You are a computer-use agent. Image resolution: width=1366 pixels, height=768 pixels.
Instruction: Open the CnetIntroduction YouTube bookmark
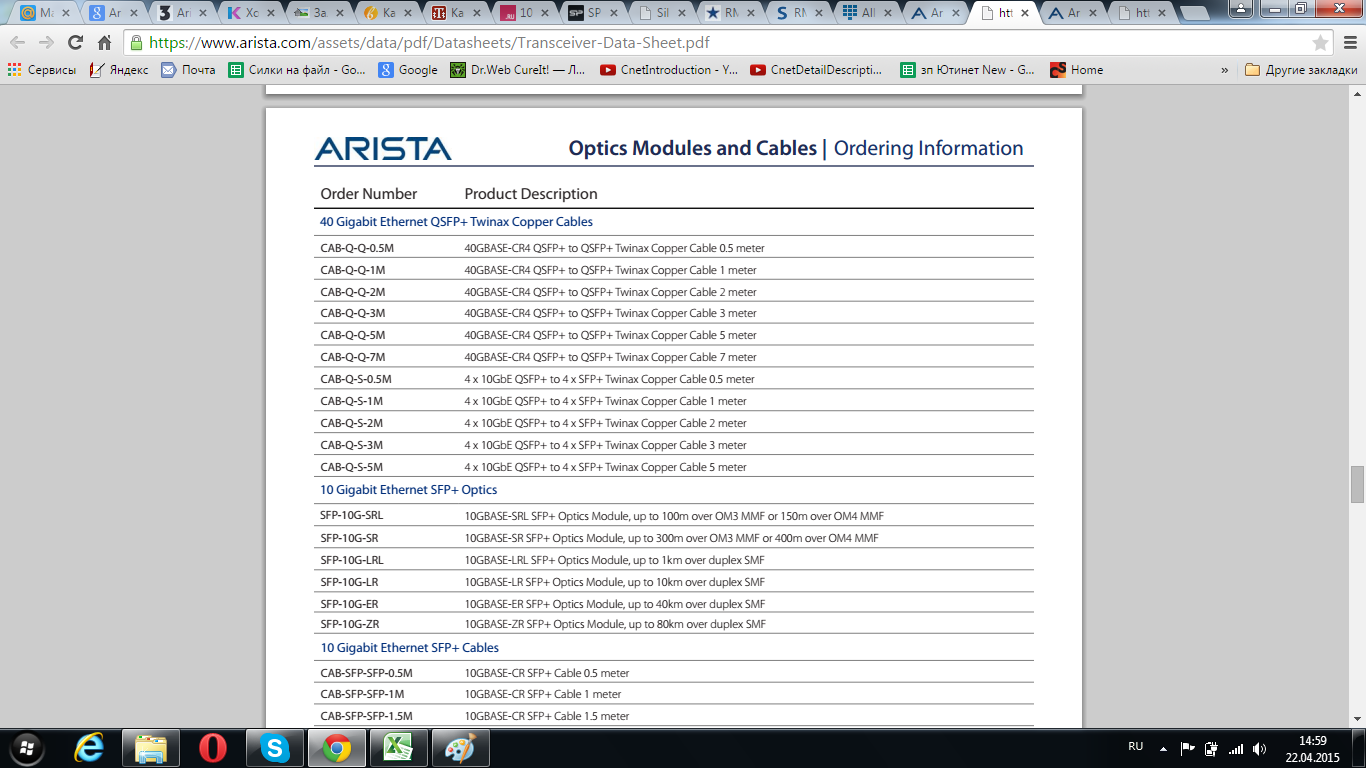(x=664, y=70)
